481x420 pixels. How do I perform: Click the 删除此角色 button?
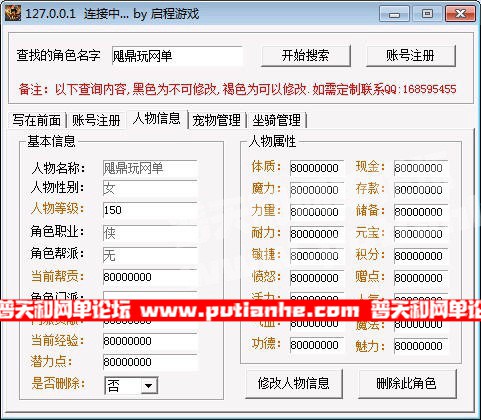coord(407,383)
